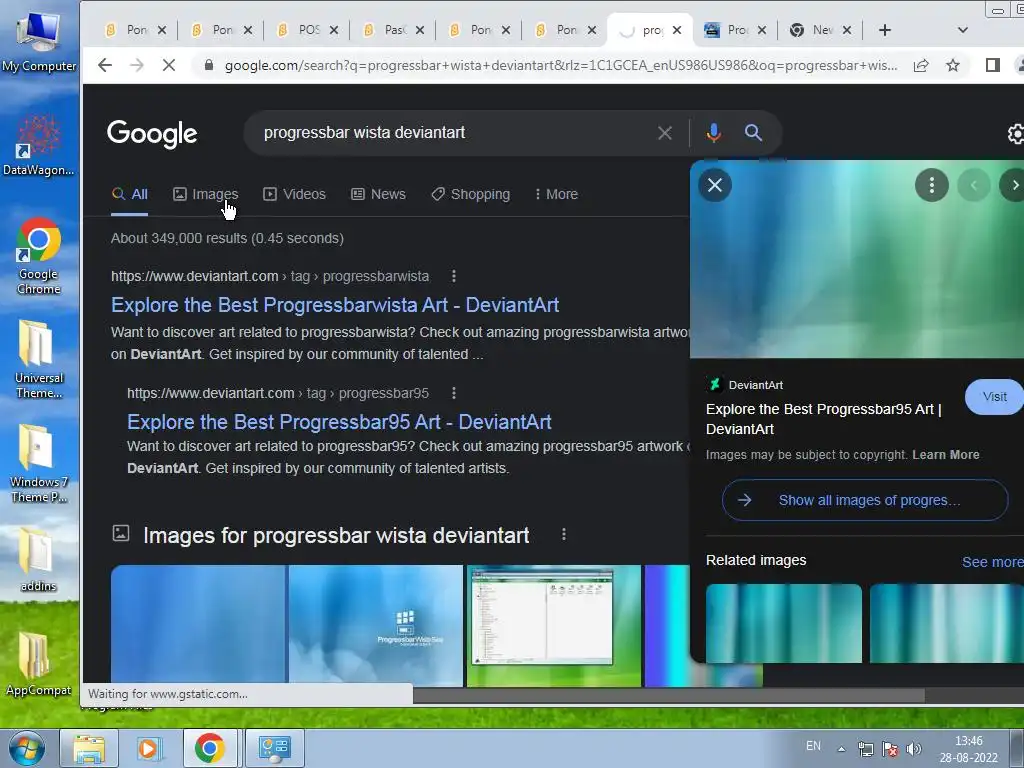The image size is (1024, 768).
Task: Open the Windows Start menu
Action: (26, 748)
